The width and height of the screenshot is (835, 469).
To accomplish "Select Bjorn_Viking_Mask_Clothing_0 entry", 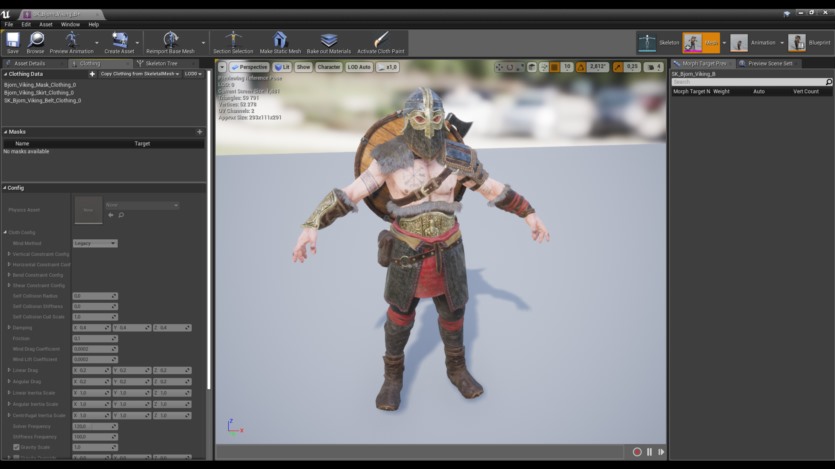I will point(40,85).
